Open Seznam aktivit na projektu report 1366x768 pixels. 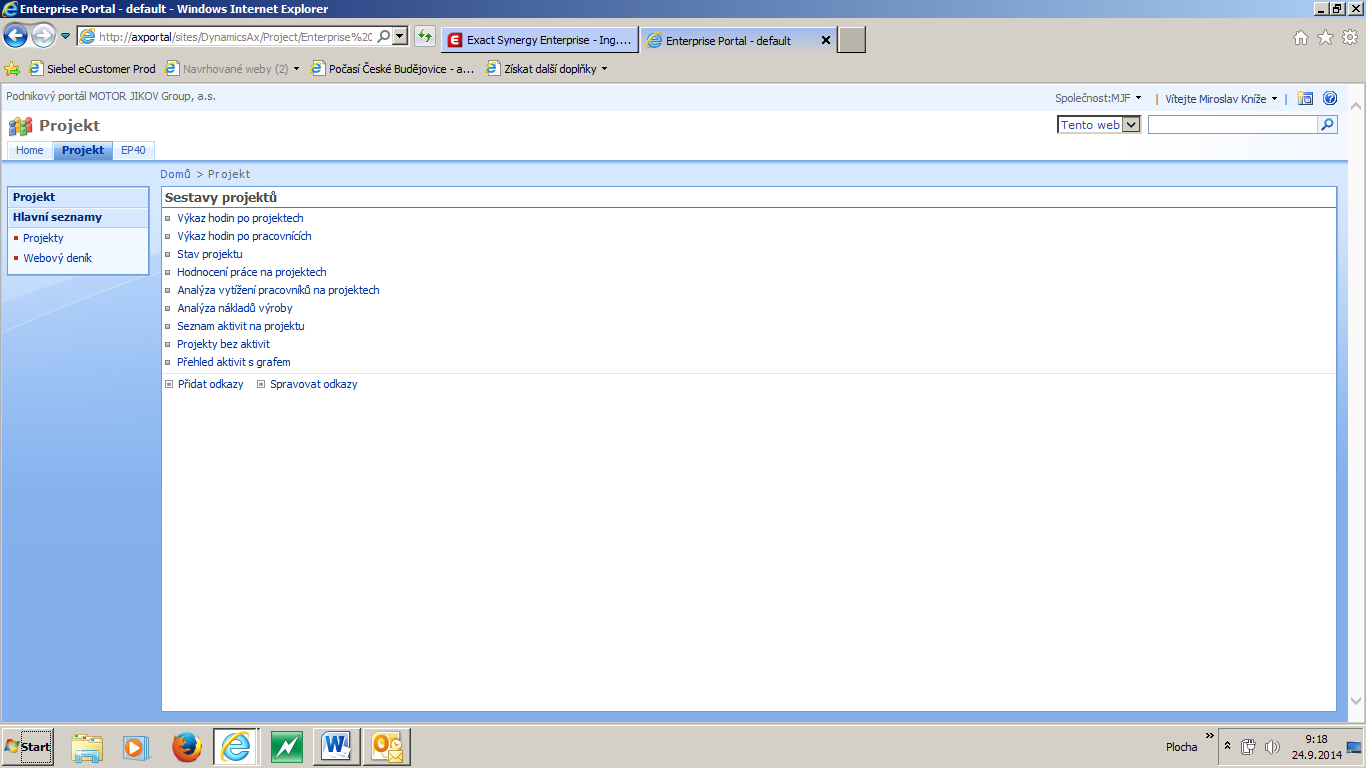(241, 326)
